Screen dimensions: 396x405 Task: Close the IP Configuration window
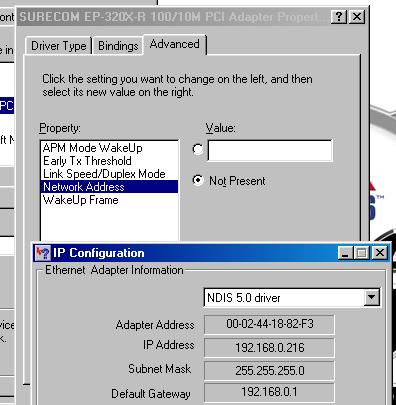click(x=379, y=253)
